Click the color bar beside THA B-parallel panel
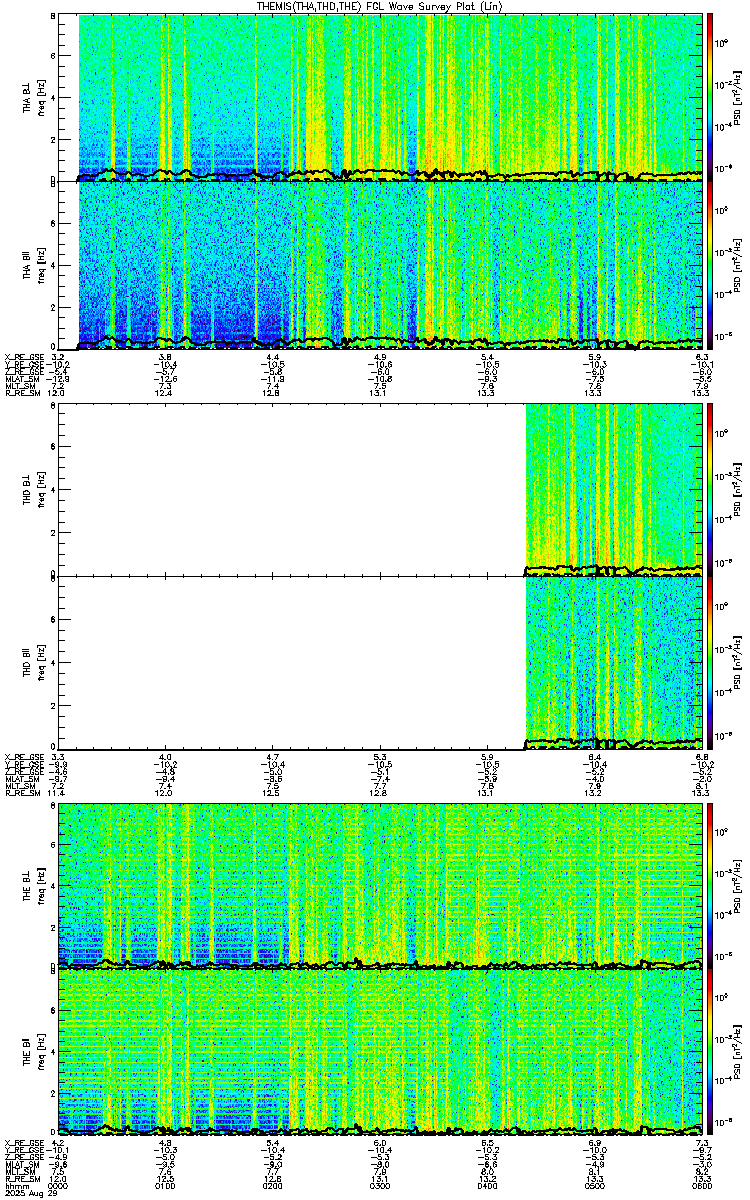Viewport: 750px width, 1200px height. (x=710, y=266)
